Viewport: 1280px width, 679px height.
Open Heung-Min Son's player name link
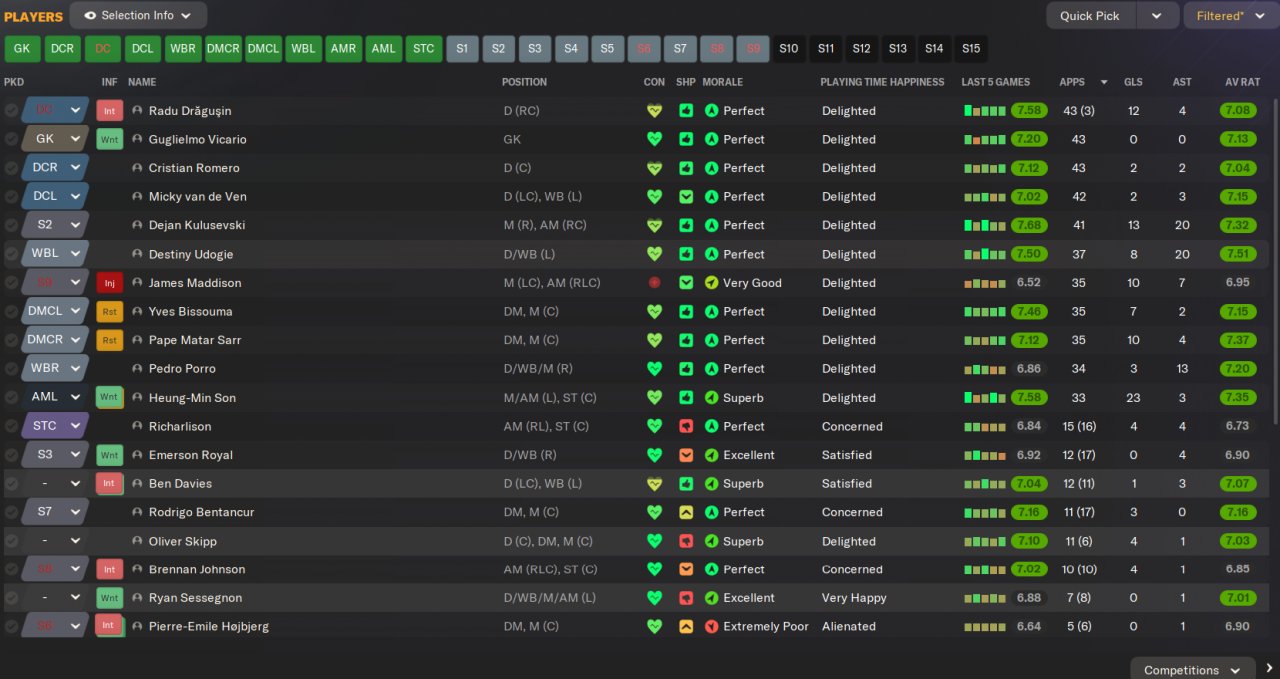pyautogui.click(x=192, y=398)
